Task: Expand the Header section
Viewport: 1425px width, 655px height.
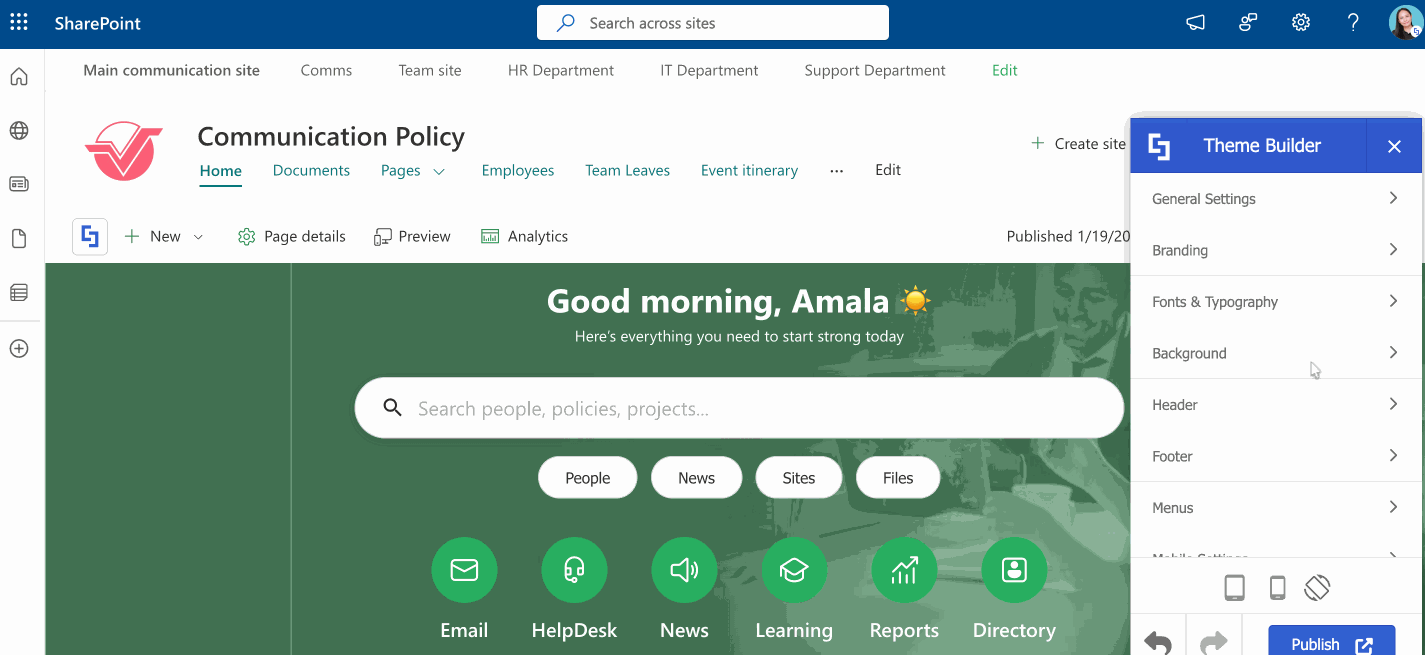Action: coord(1276,405)
